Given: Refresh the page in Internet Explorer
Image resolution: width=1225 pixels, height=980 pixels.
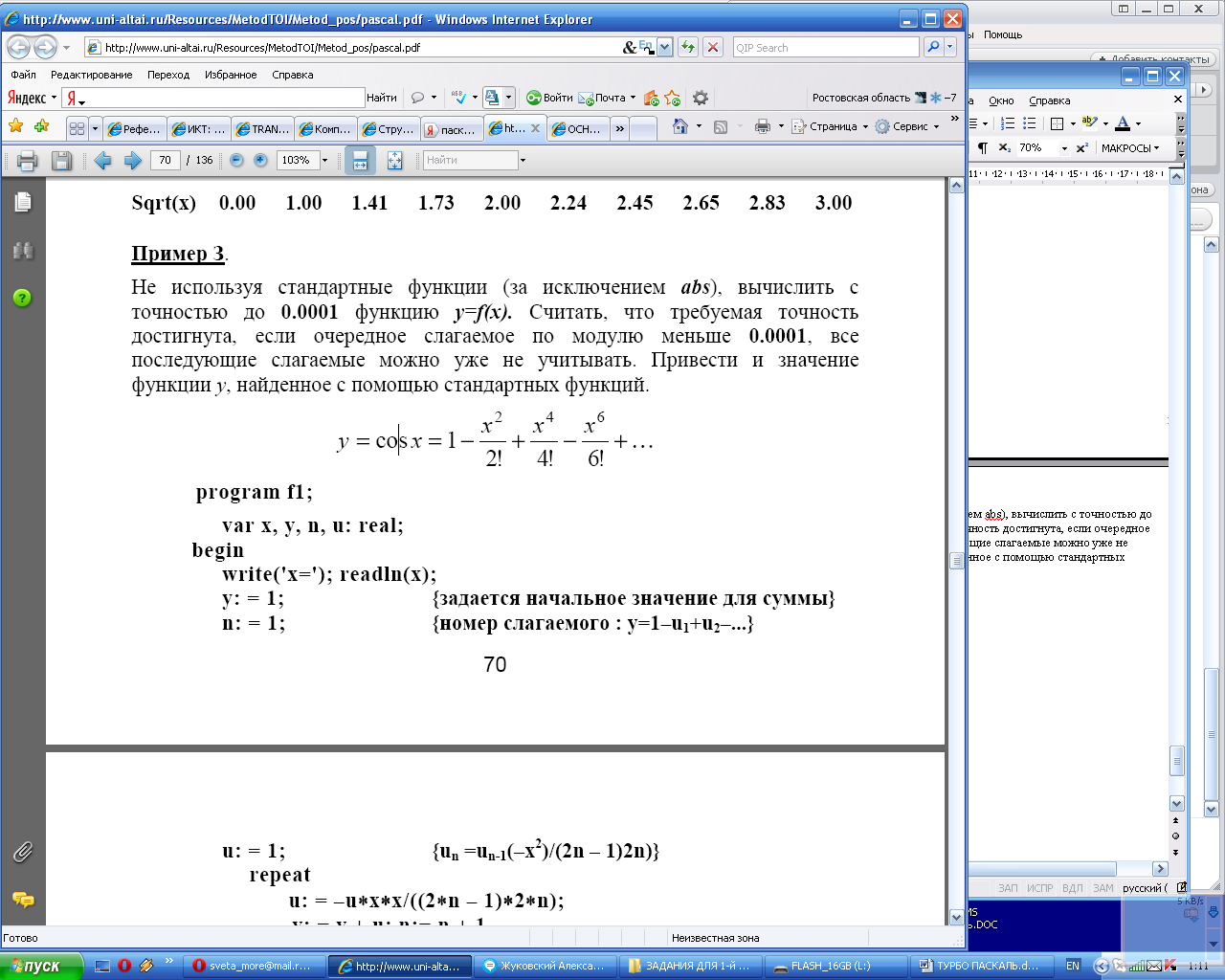Looking at the screenshot, I should (688, 47).
